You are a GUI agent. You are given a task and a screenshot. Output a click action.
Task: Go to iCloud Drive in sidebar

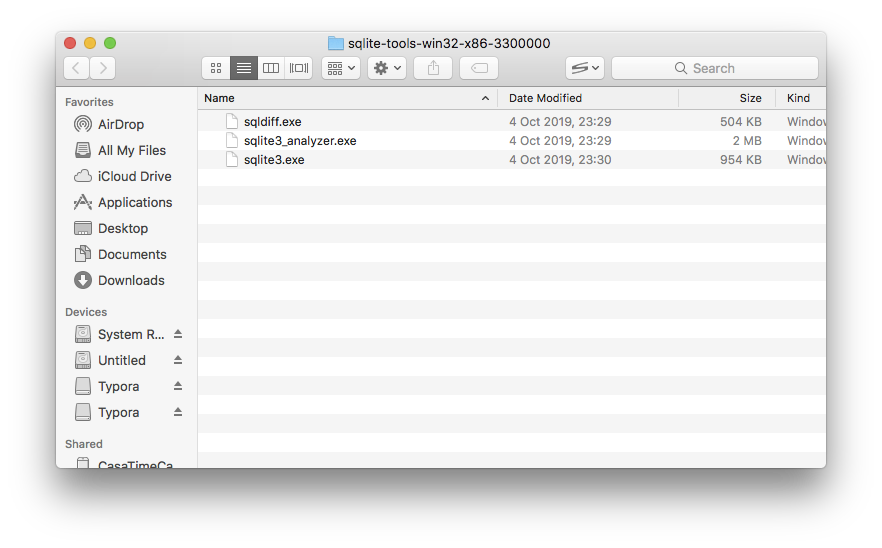point(134,176)
